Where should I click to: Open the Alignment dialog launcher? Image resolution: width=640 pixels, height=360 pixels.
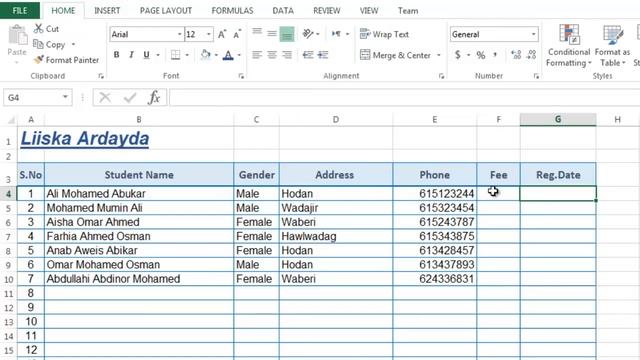[x=441, y=76]
